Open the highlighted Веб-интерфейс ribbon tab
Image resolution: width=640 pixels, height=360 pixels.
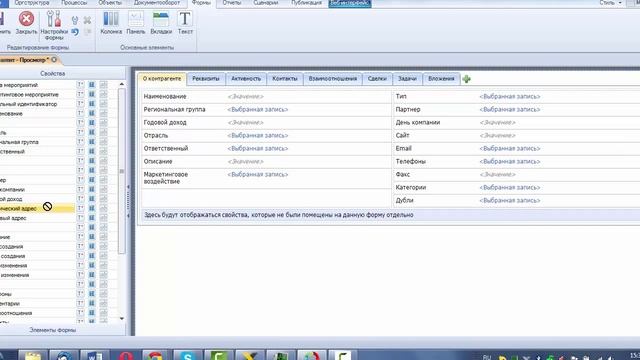pos(350,3)
